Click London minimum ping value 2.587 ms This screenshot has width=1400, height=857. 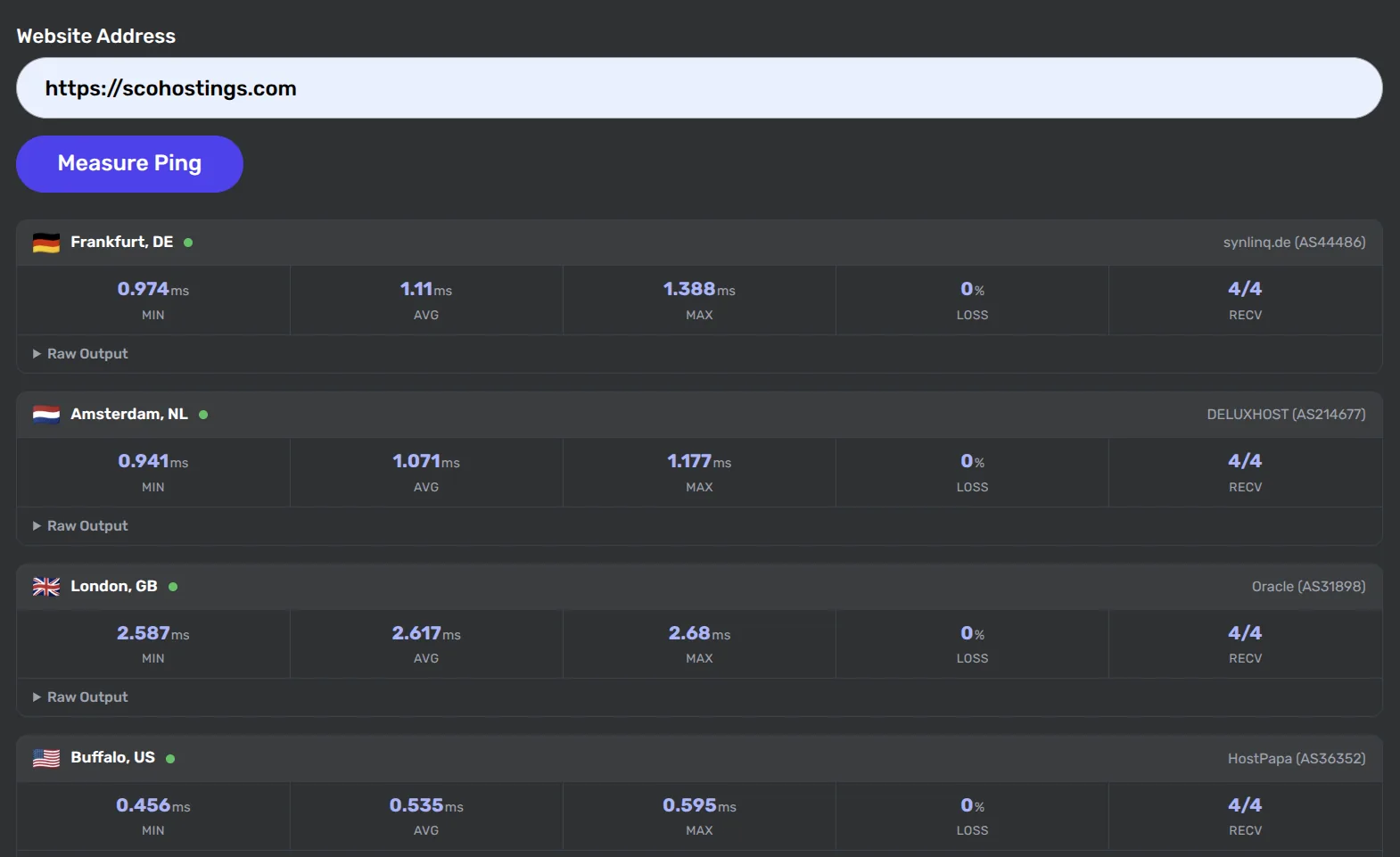tap(153, 633)
